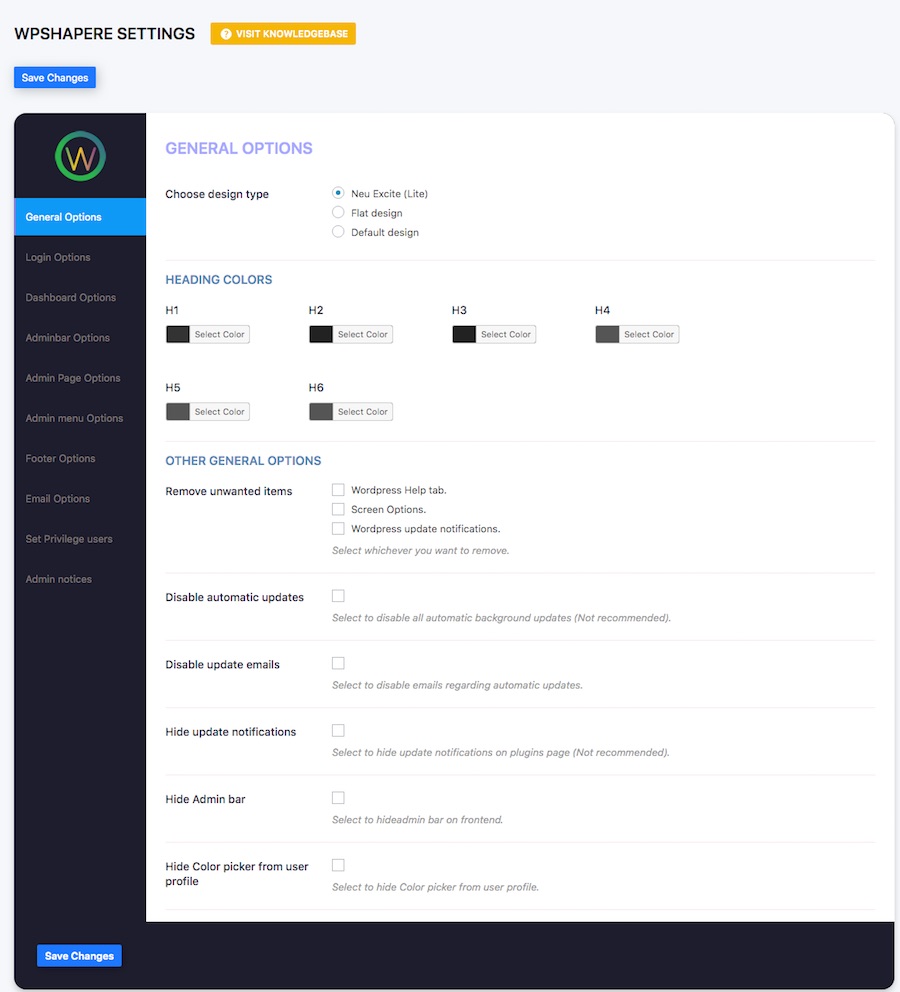Screen dimensions: 900x992
Task: Open Email Options tab
Action: (x=80, y=499)
